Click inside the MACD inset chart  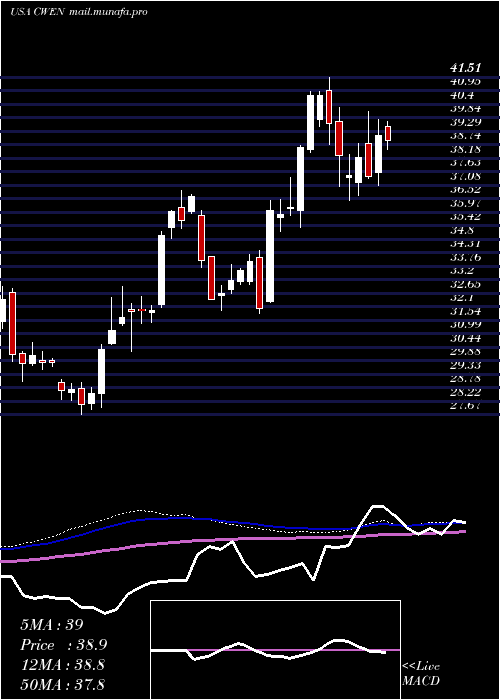tap(275, 650)
